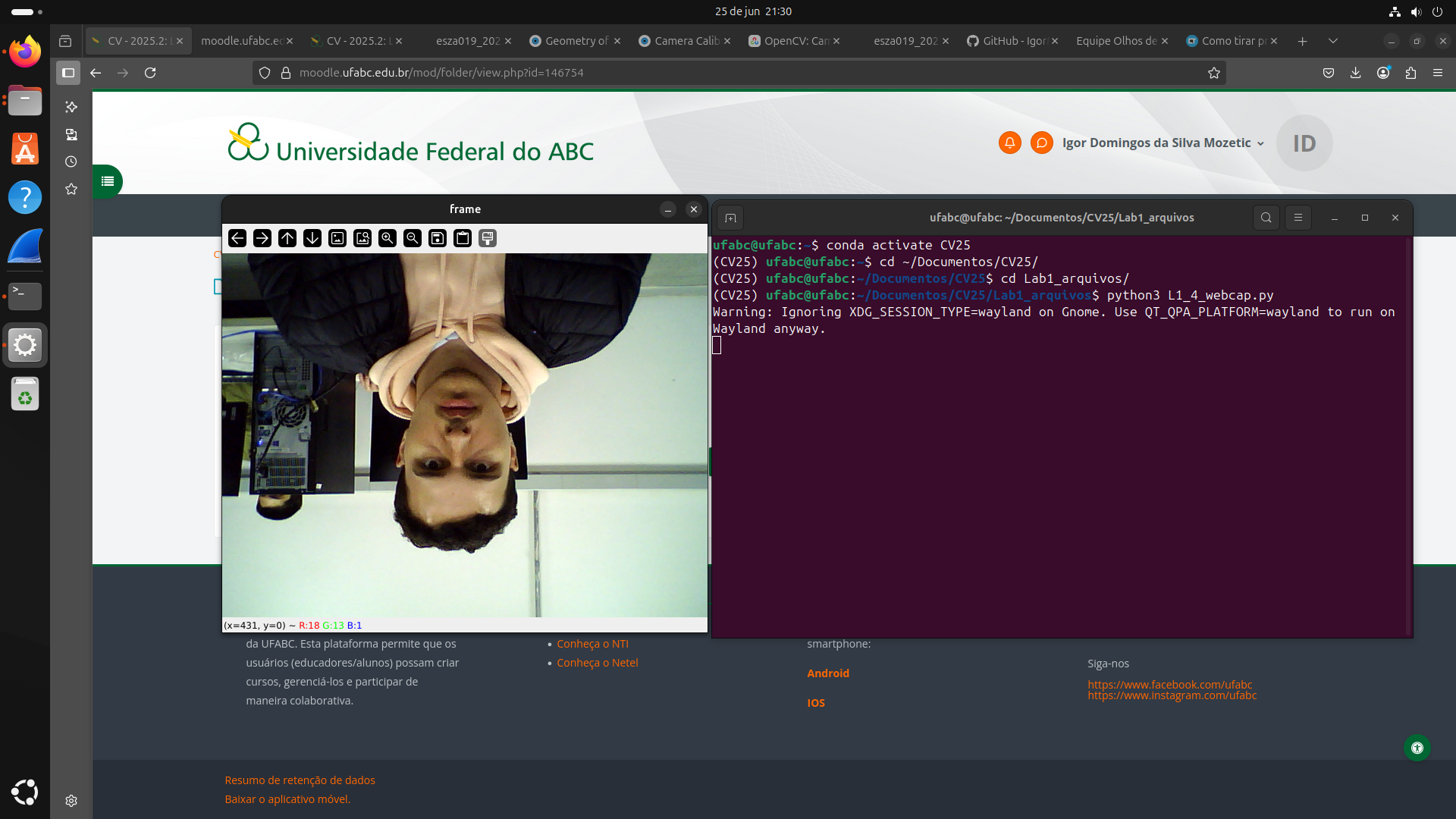This screenshot has height=819, width=1456.
Task: Switch to the Camera Calib tab
Action: 685,41
